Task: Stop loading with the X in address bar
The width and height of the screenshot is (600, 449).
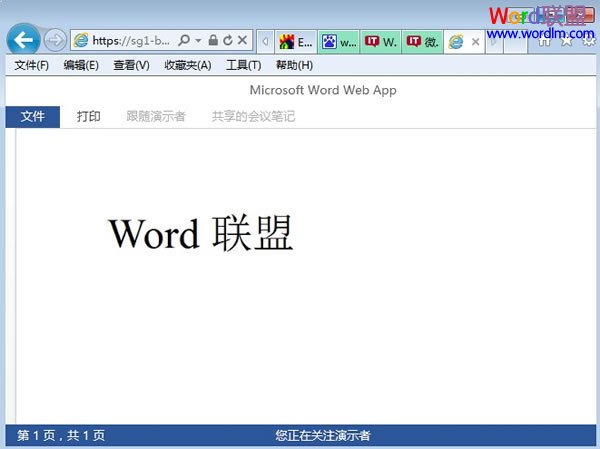Action: tap(242, 41)
